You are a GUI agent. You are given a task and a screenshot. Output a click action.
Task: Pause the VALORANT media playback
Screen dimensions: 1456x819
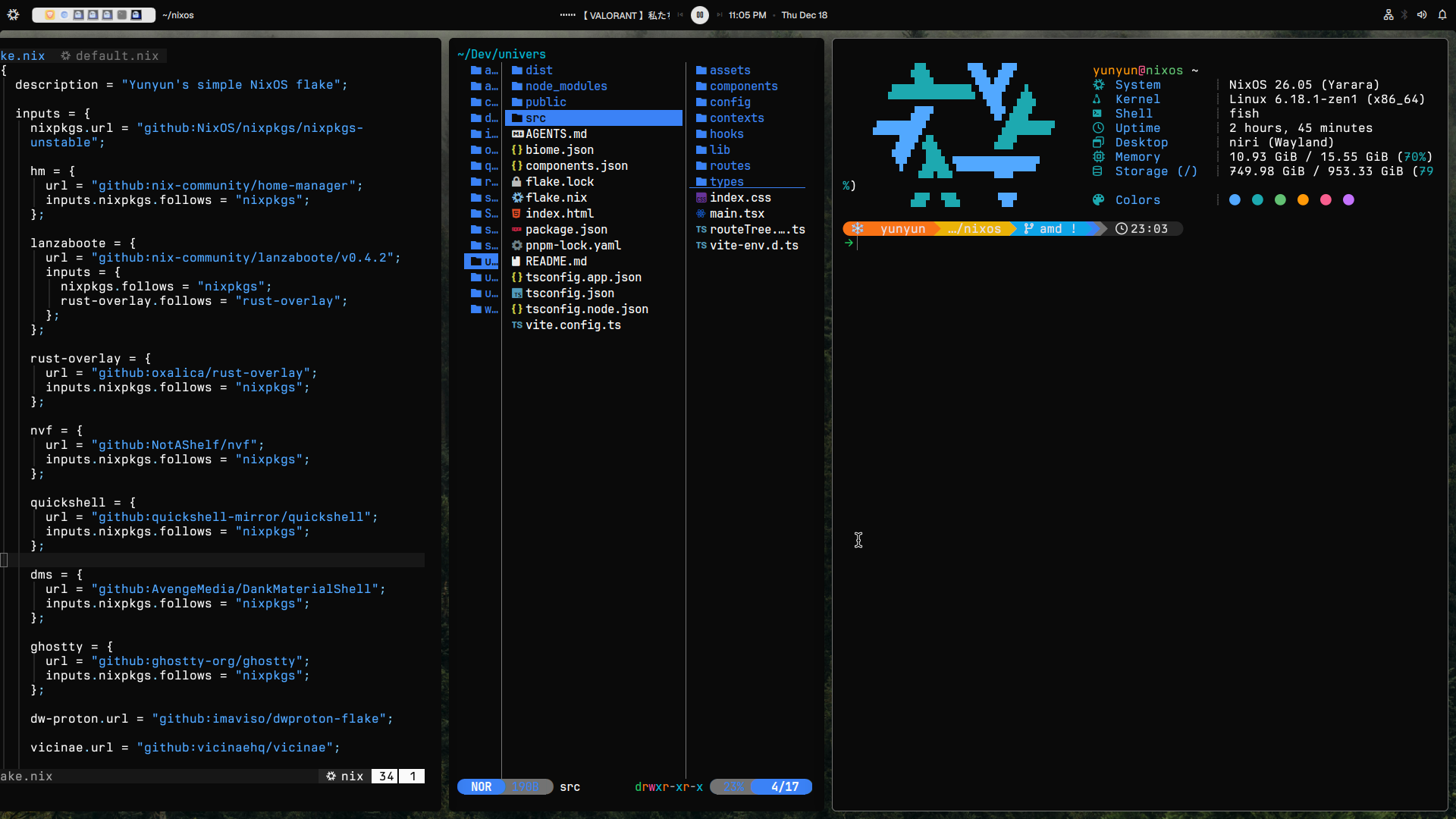(699, 15)
